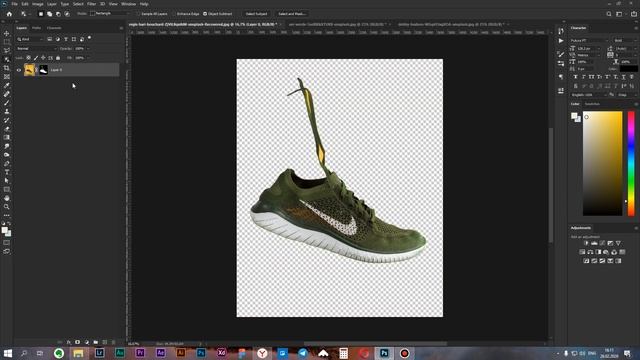
Task: Open layer filter Kind dropdown
Action: (x=30, y=39)
